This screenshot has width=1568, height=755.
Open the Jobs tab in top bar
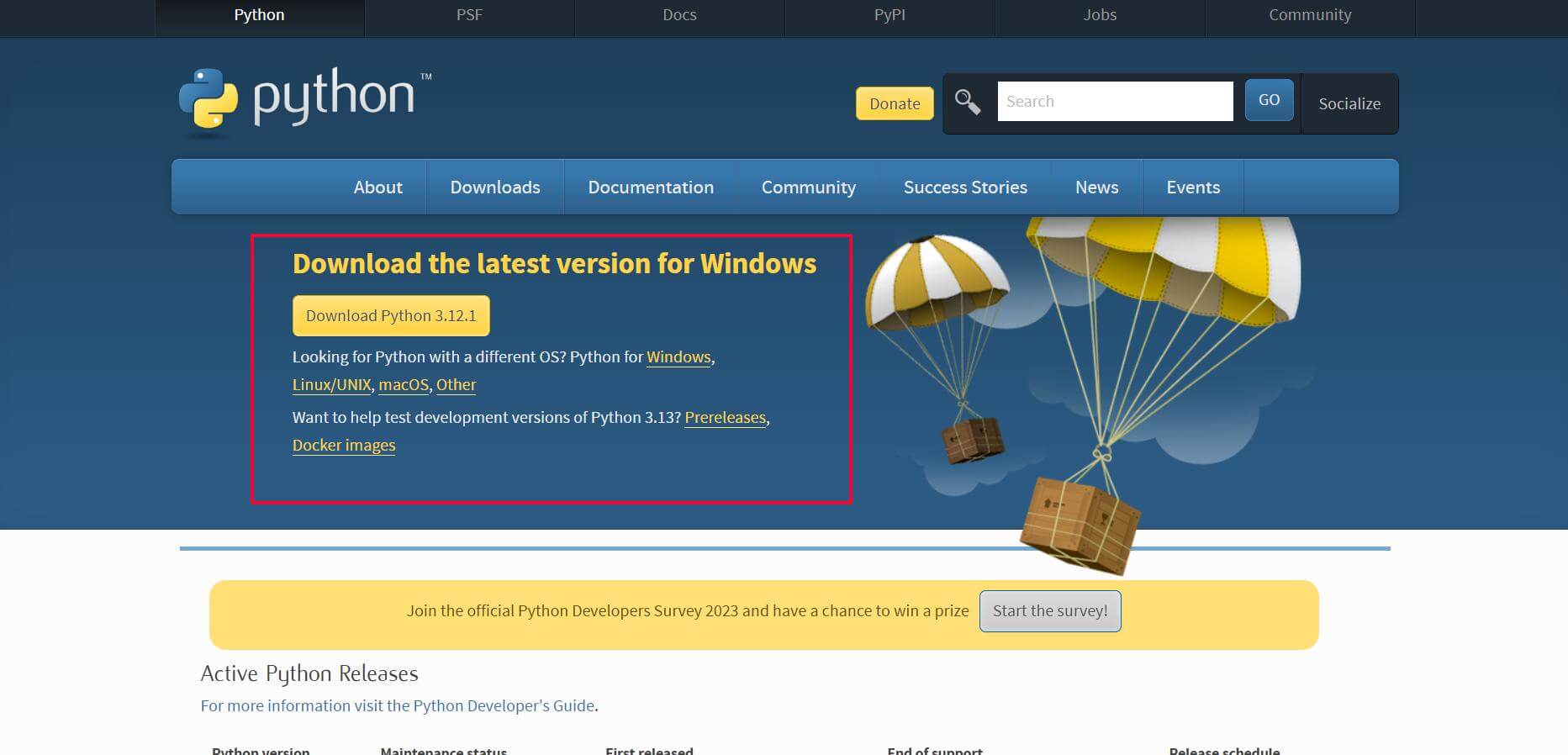coord(1100,15)
